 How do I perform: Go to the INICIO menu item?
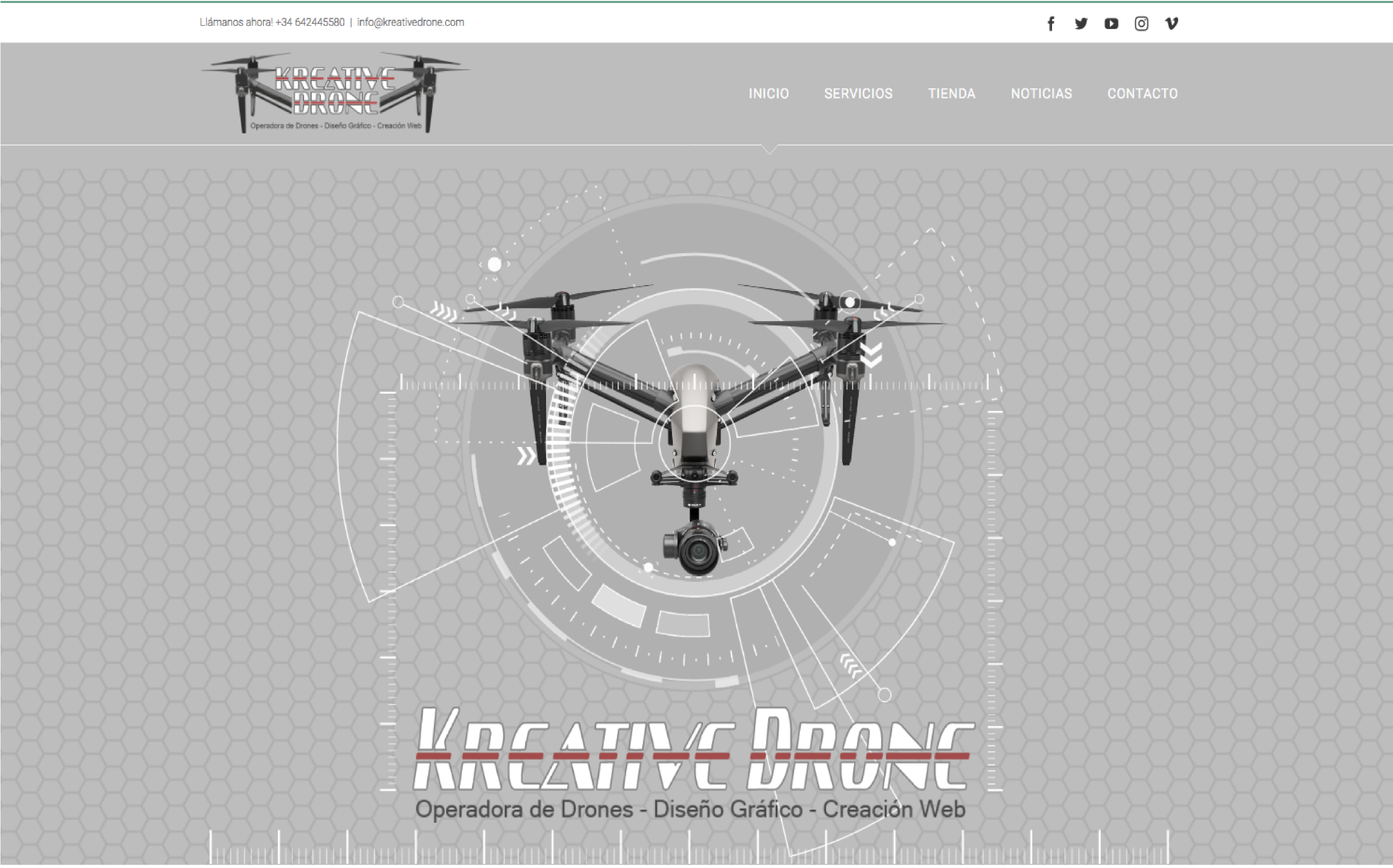point(768,93)
